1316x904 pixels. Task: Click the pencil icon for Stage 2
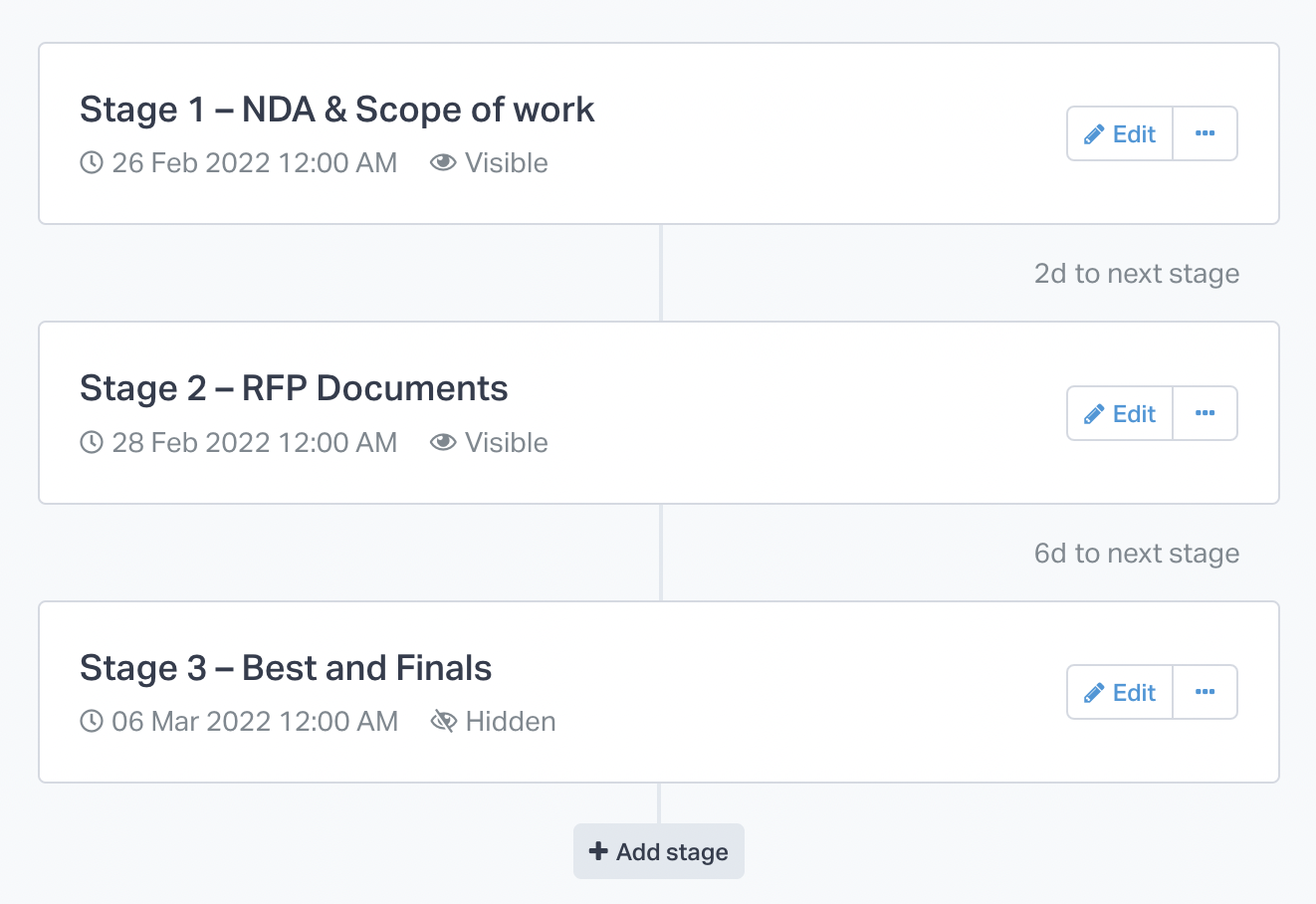(x=1094, y=414)
